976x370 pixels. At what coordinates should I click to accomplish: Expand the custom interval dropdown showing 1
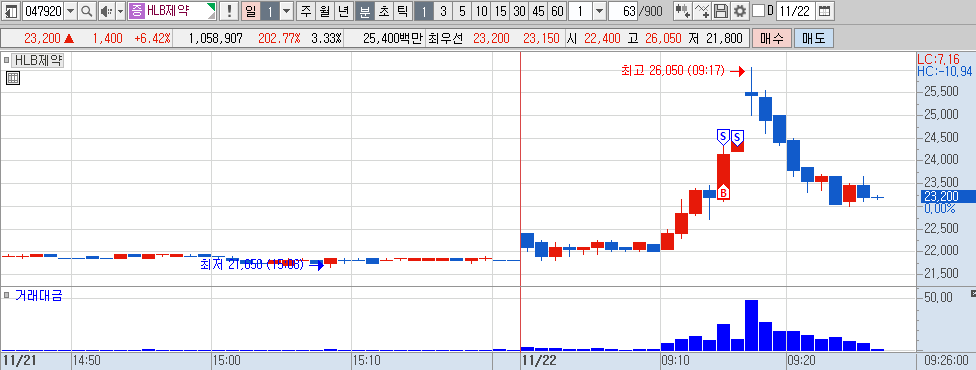pos(599,11)
